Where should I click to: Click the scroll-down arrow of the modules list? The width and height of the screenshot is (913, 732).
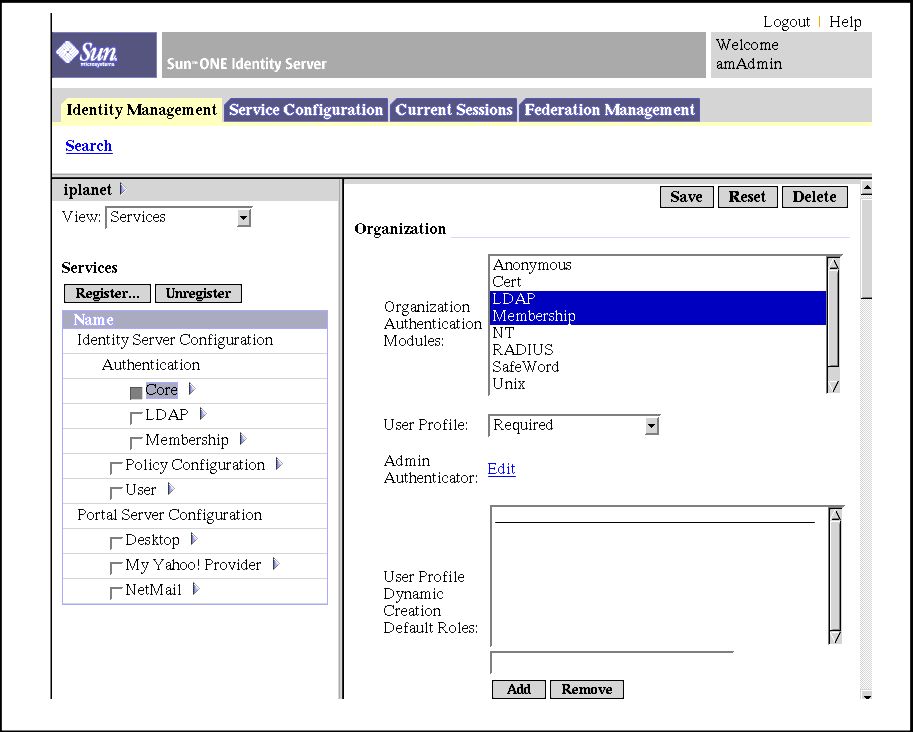834,386
